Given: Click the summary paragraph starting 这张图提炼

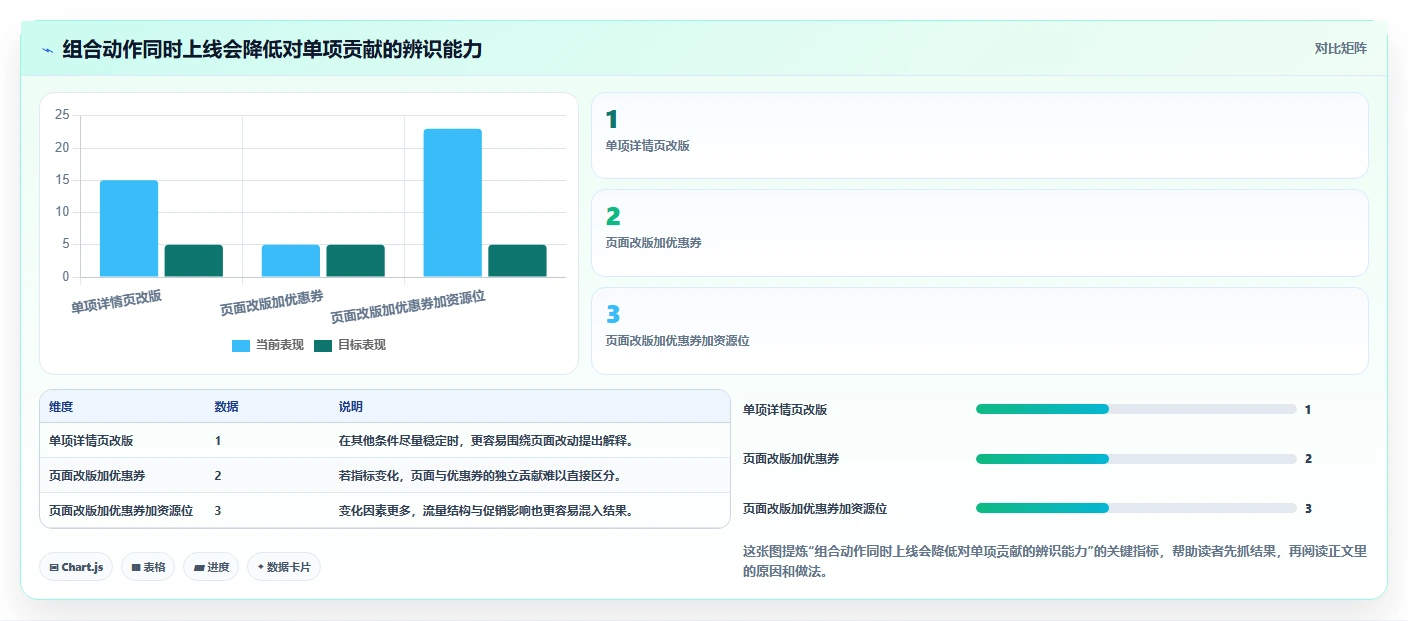Looking at the screenshot, I should pyautogui.click(x=1054, y=562).
